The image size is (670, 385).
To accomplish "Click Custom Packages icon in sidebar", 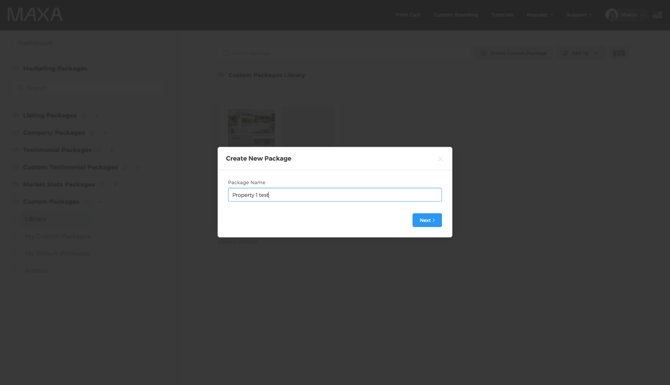I will 15,202.
